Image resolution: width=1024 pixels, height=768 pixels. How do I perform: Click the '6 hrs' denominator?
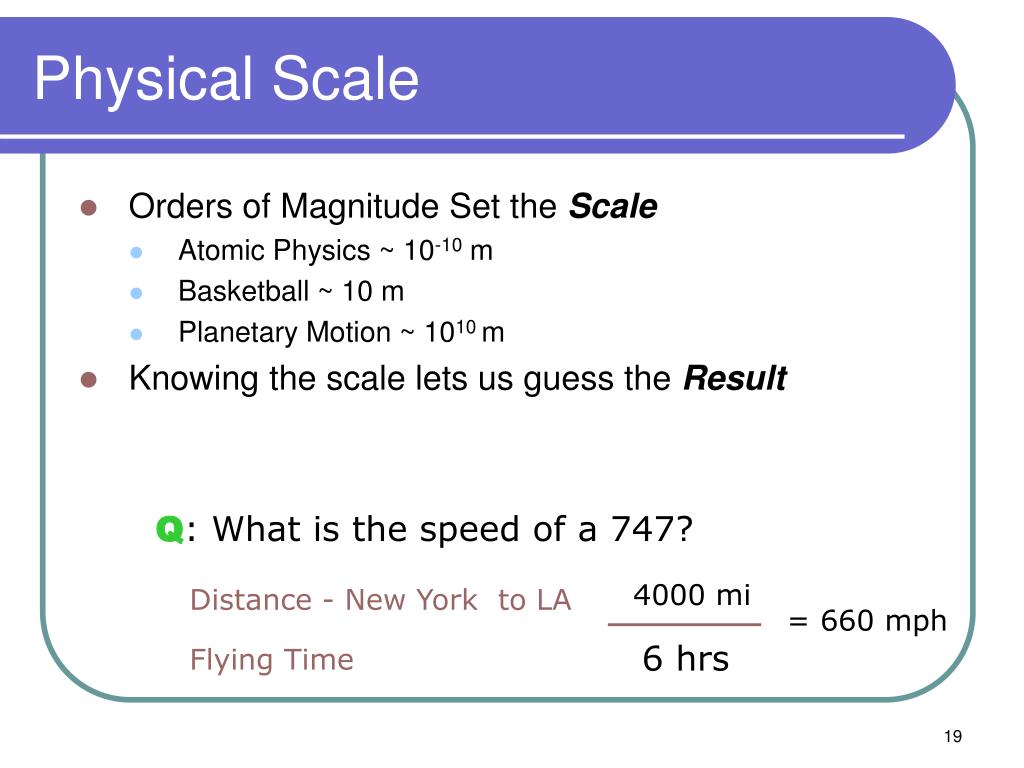click(x=686, y=658)
